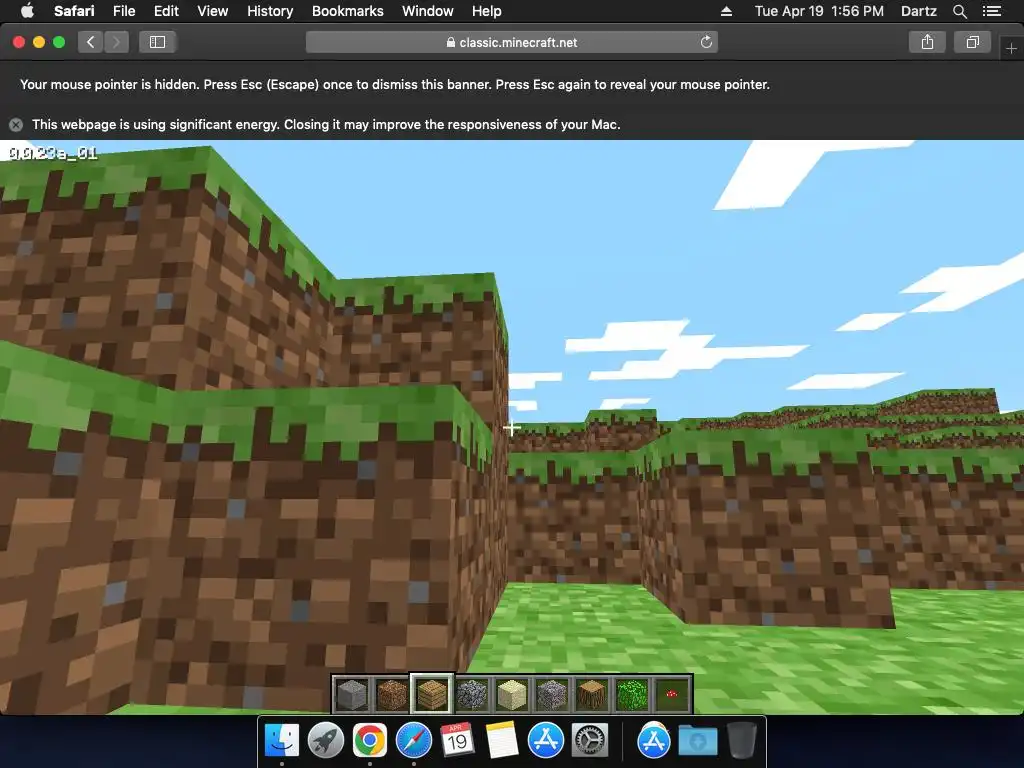The width and height of the screenshot is (1024, 768).
Task: Open Notification Center list icon
Action: pos(992,11)
